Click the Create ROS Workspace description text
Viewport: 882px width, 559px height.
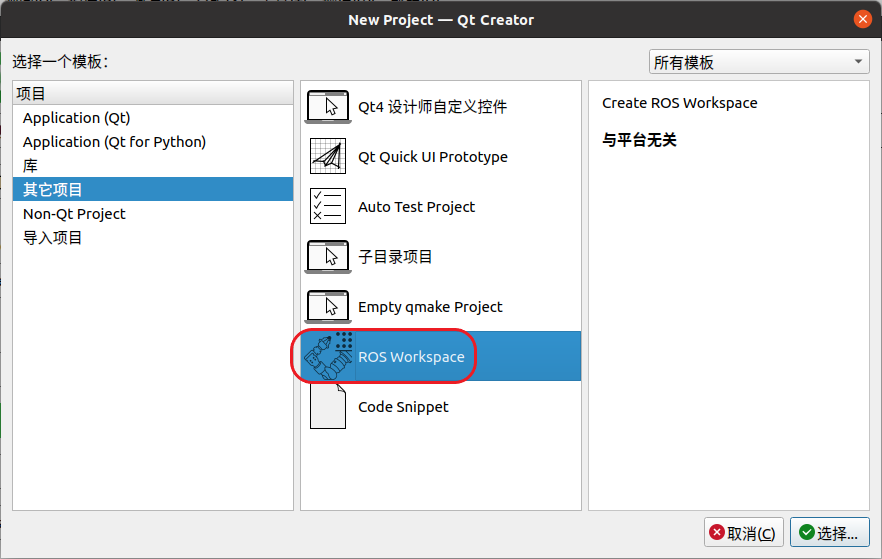click(x=680, y=103)
